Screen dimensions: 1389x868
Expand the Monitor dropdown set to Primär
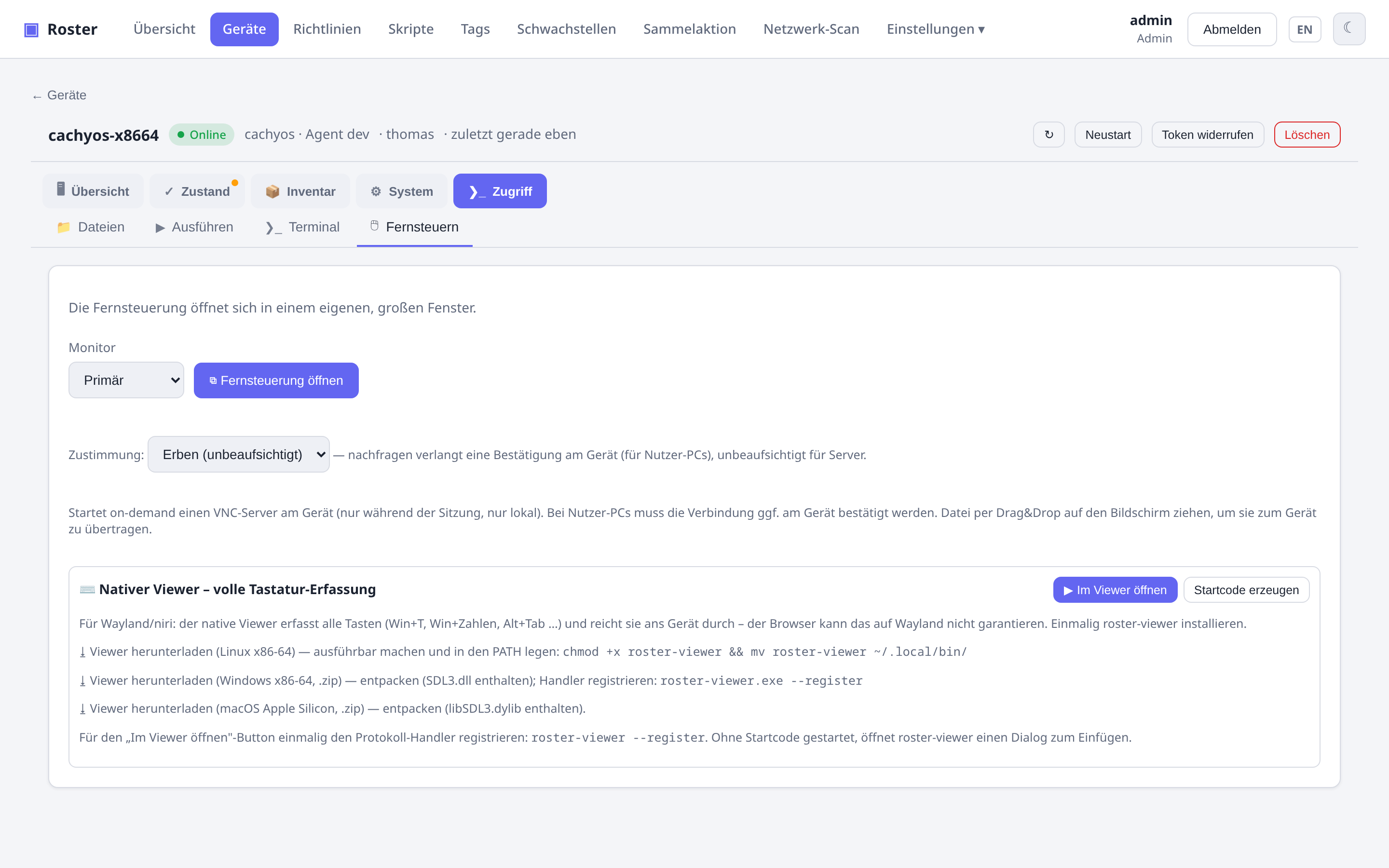tap(126, 380)
